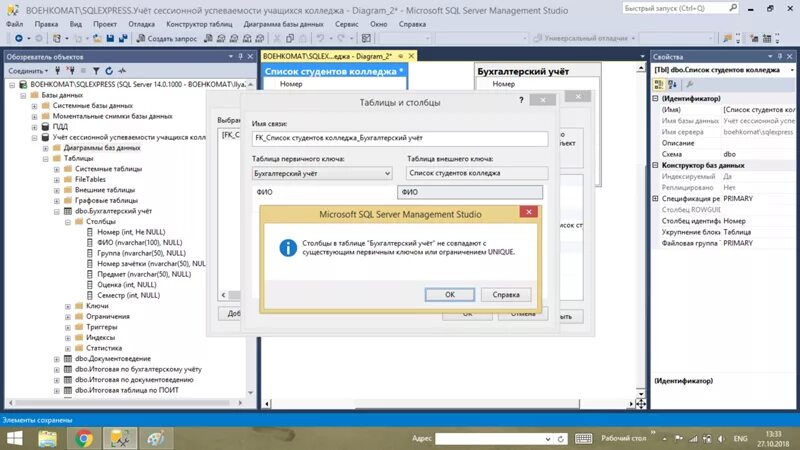Expand the Системные базы данных node
Screen dimensions: 800x450
click(x=34, y=106)
